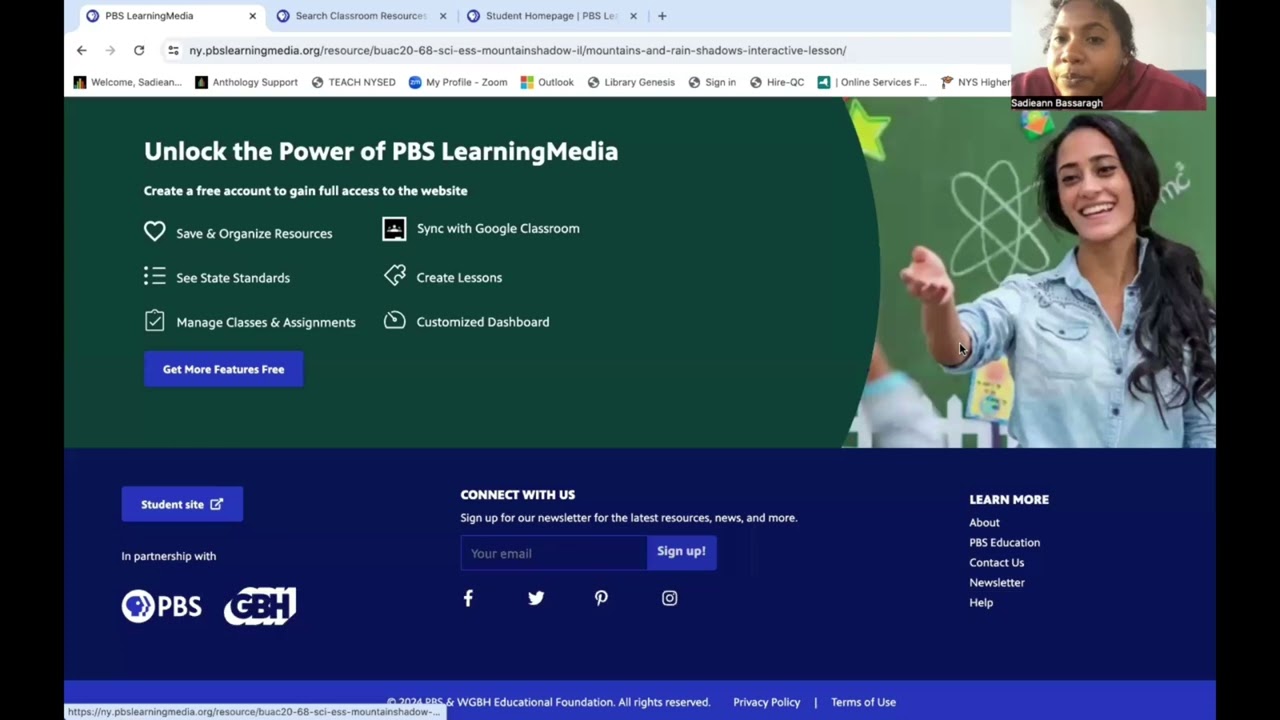Open the About link under Learn More
Image resolution: width=1280 pixels, height=720 pixels.
point(984,522)
